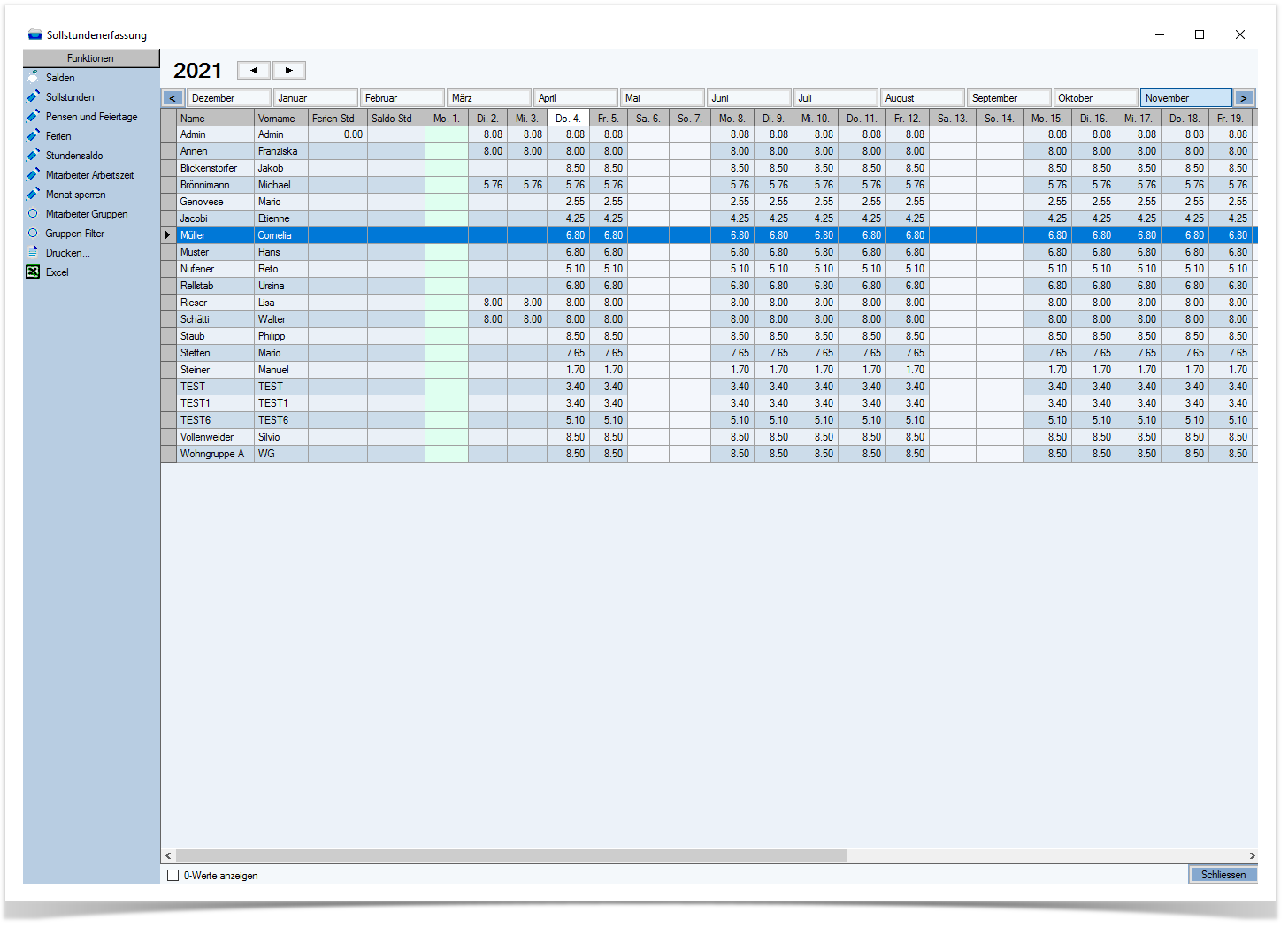The width and height of the screenshot is (1288, 927).
Task: Click the Gruppen Filter circle icon
Action: 33,233
